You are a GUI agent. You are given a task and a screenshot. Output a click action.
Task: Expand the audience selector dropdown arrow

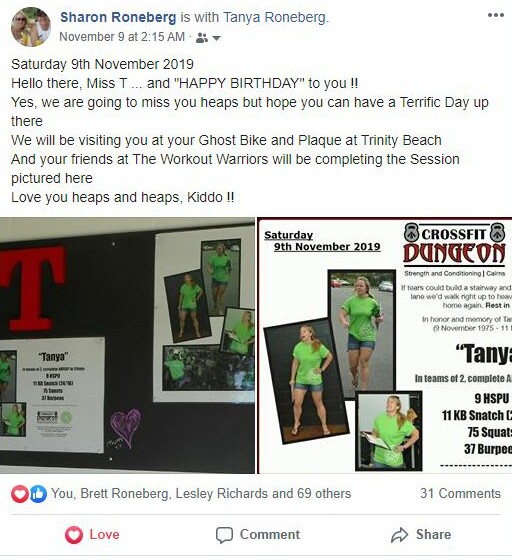coord(216,38)
